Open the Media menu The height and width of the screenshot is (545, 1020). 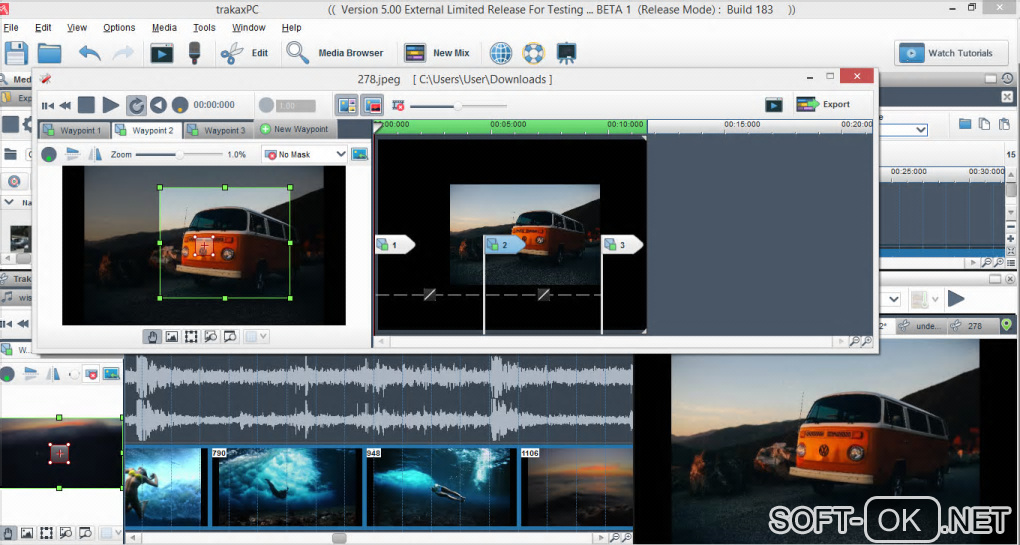click(164, 28)
